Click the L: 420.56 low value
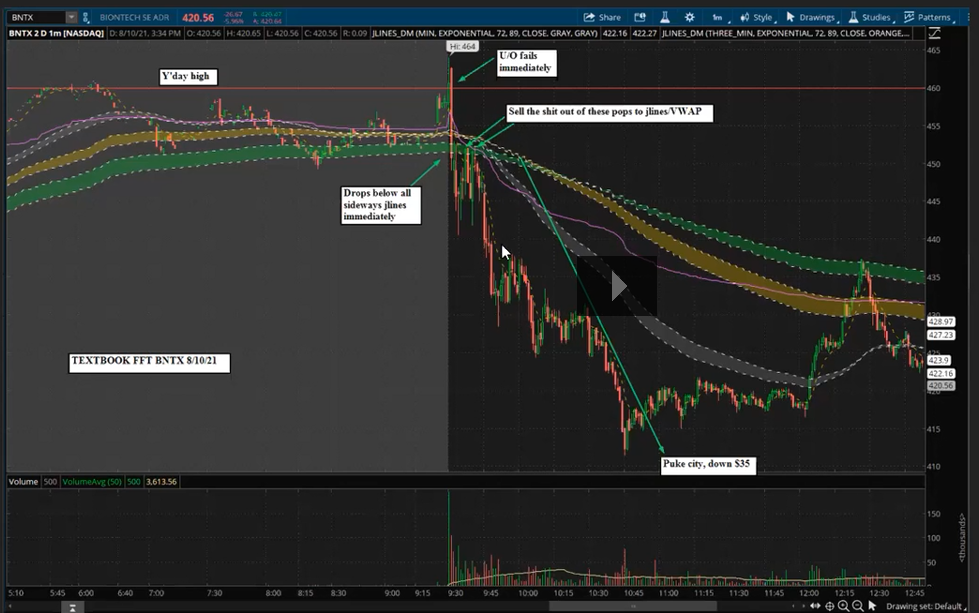Viewport: 979px width, 613px height. coord(282,33)
